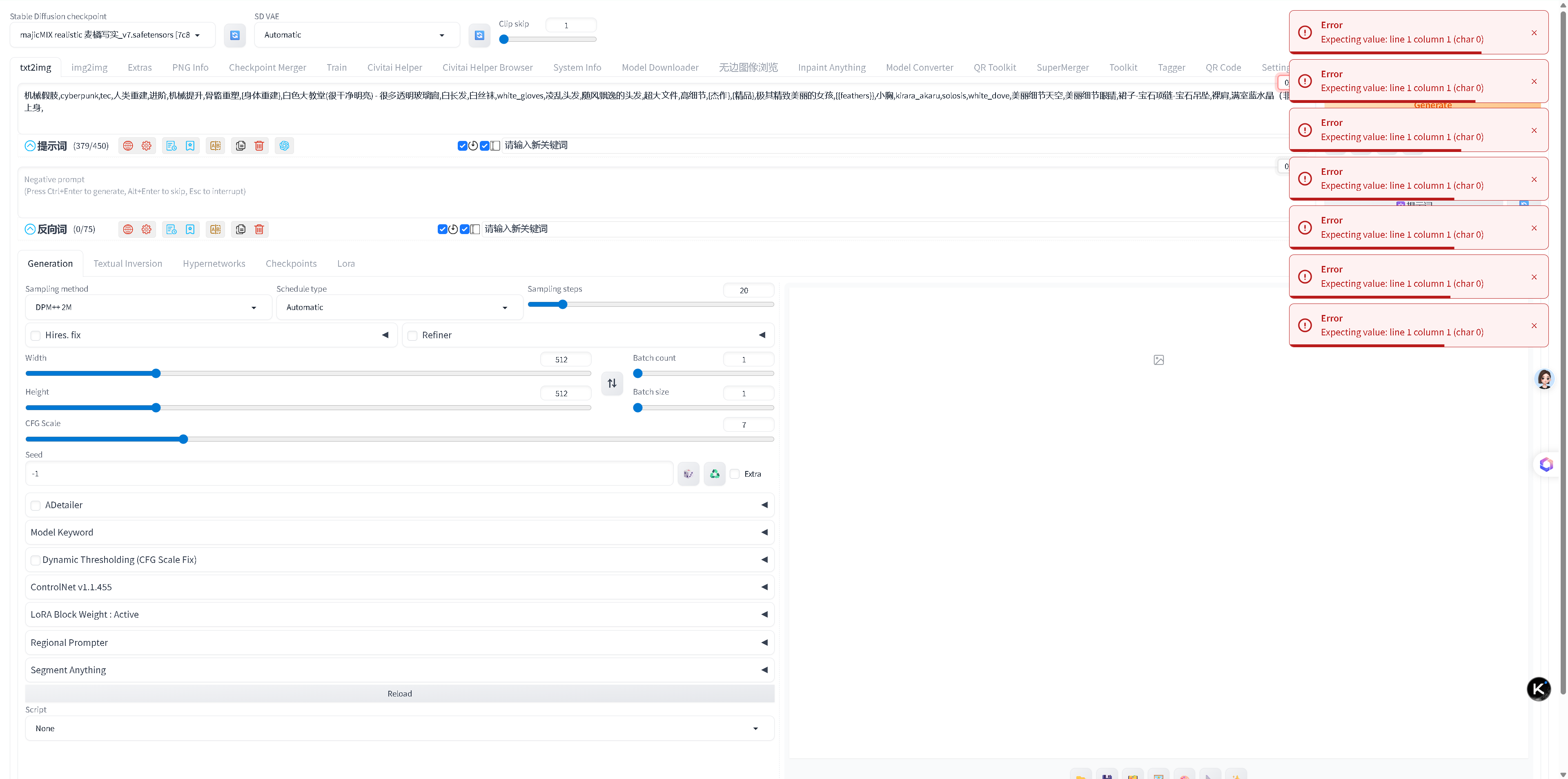Tick the ADetailer checkbox
Image resolution: width=1568 pixels, height=779 pixels.
(x=36, y=506)
